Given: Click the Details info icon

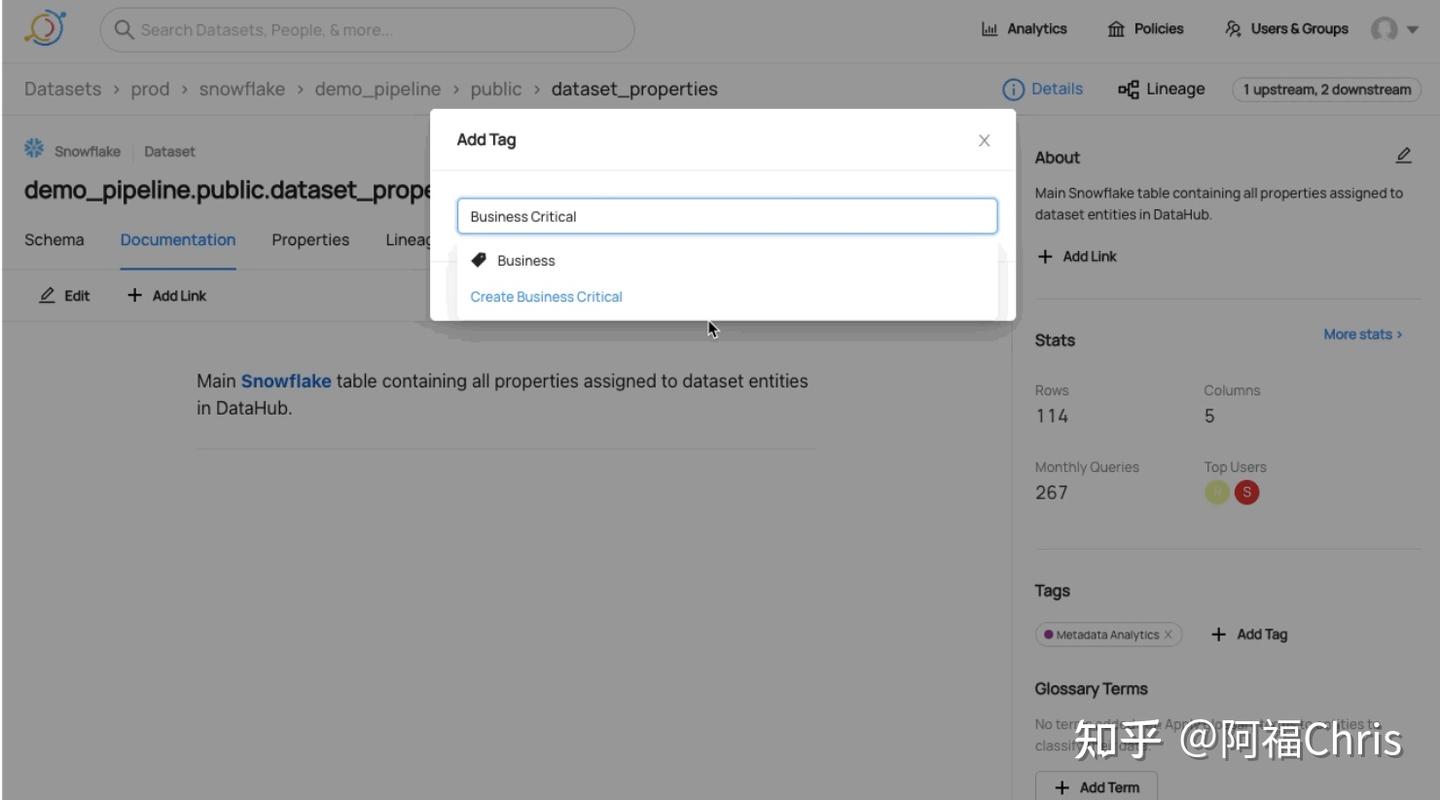Looking at the screenshot, I should (x=1013, y=89).
